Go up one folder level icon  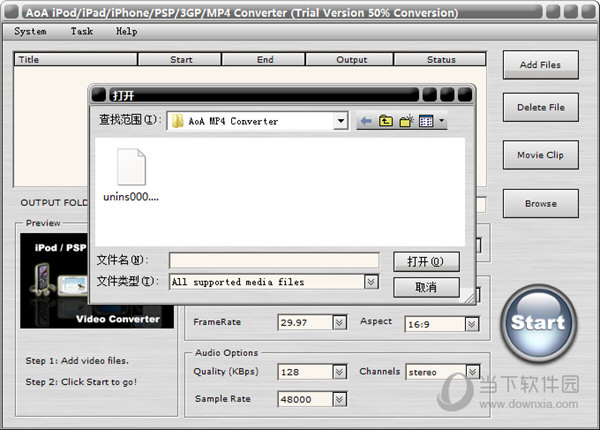click(386, 121)
